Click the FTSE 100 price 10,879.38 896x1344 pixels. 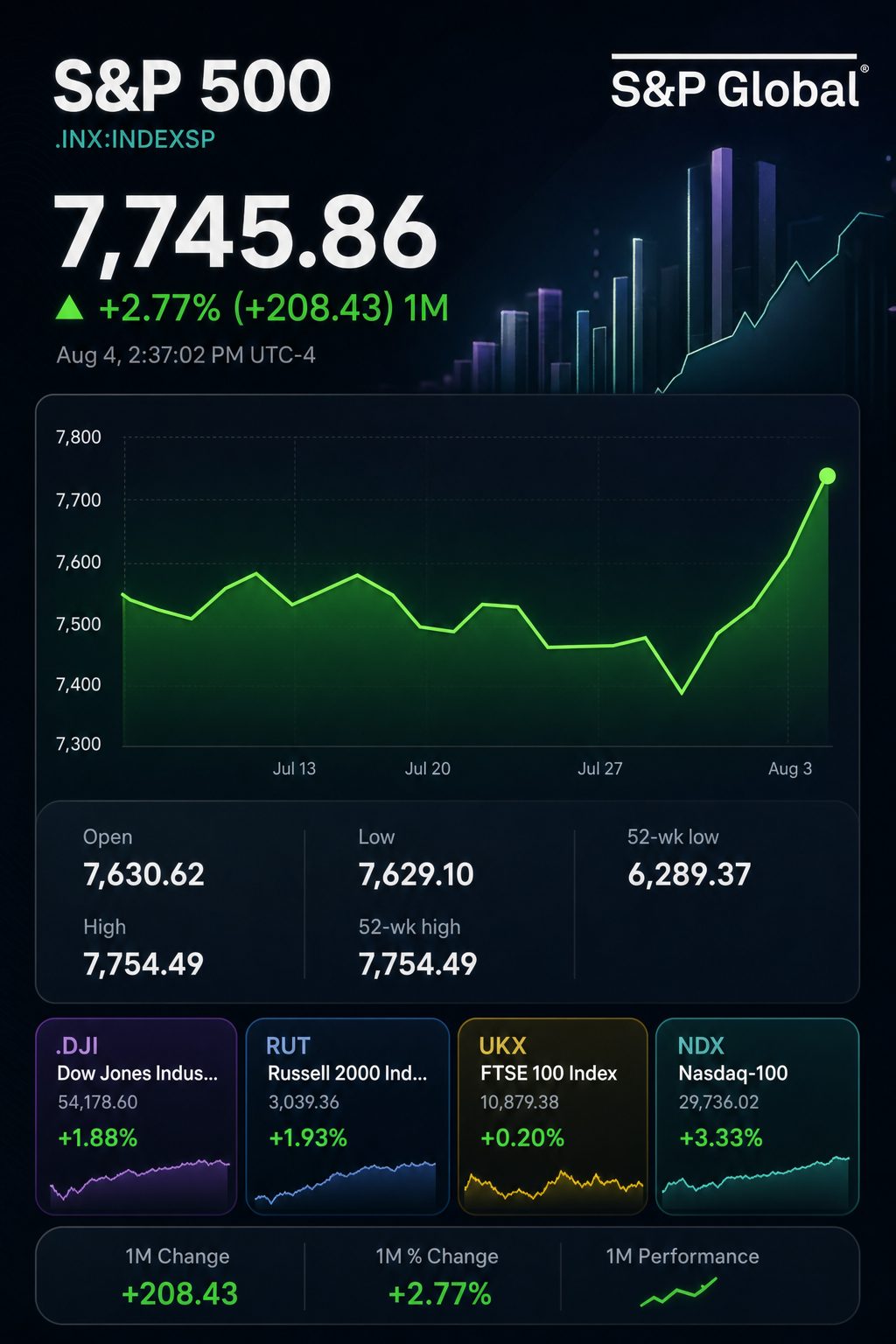(x=520, y=1102)
